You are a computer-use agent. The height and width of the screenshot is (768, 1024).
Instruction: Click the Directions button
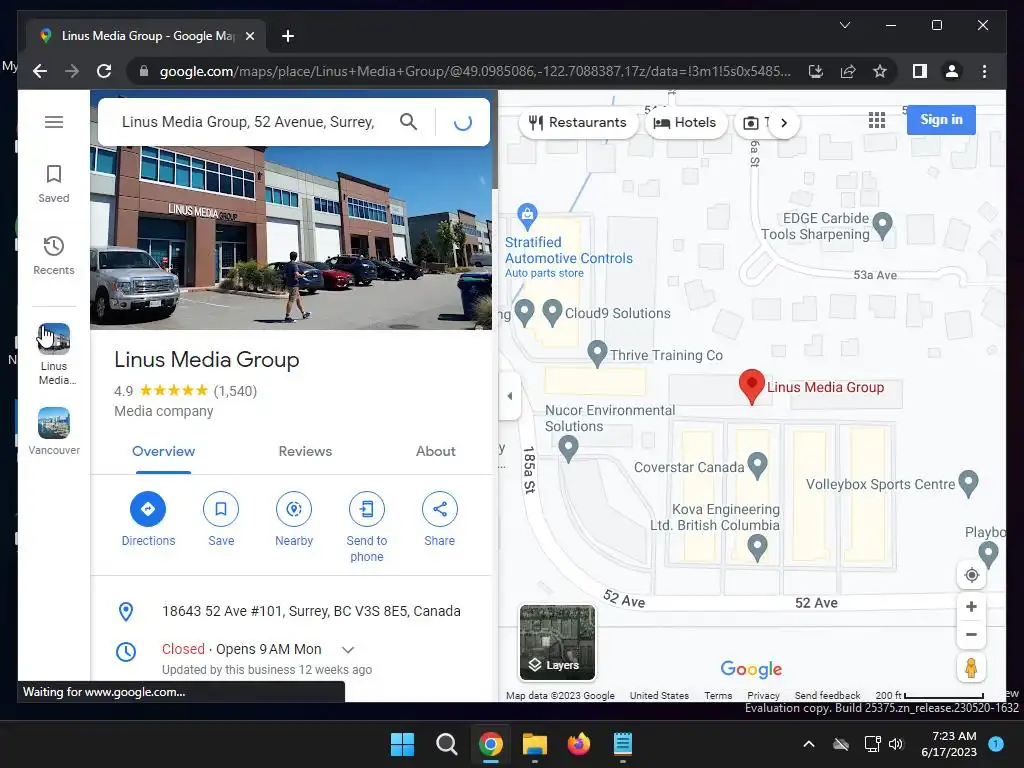point(148,519)
